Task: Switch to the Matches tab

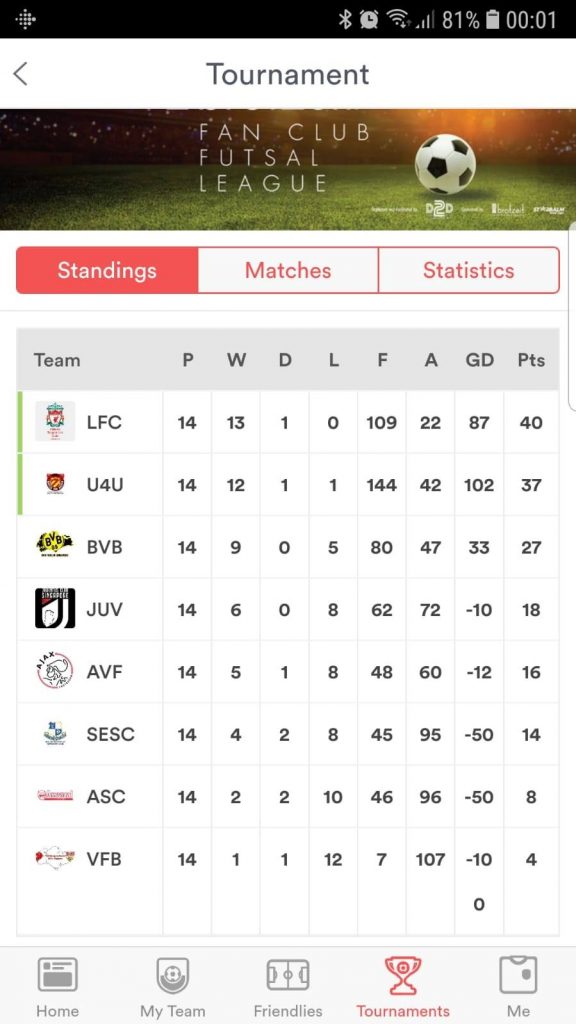Action: click(288, 270)
